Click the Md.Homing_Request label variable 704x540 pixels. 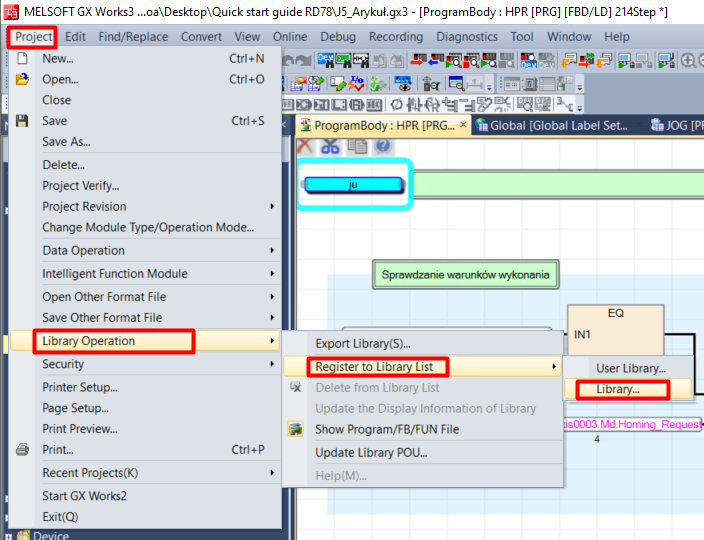coord(632,424)
